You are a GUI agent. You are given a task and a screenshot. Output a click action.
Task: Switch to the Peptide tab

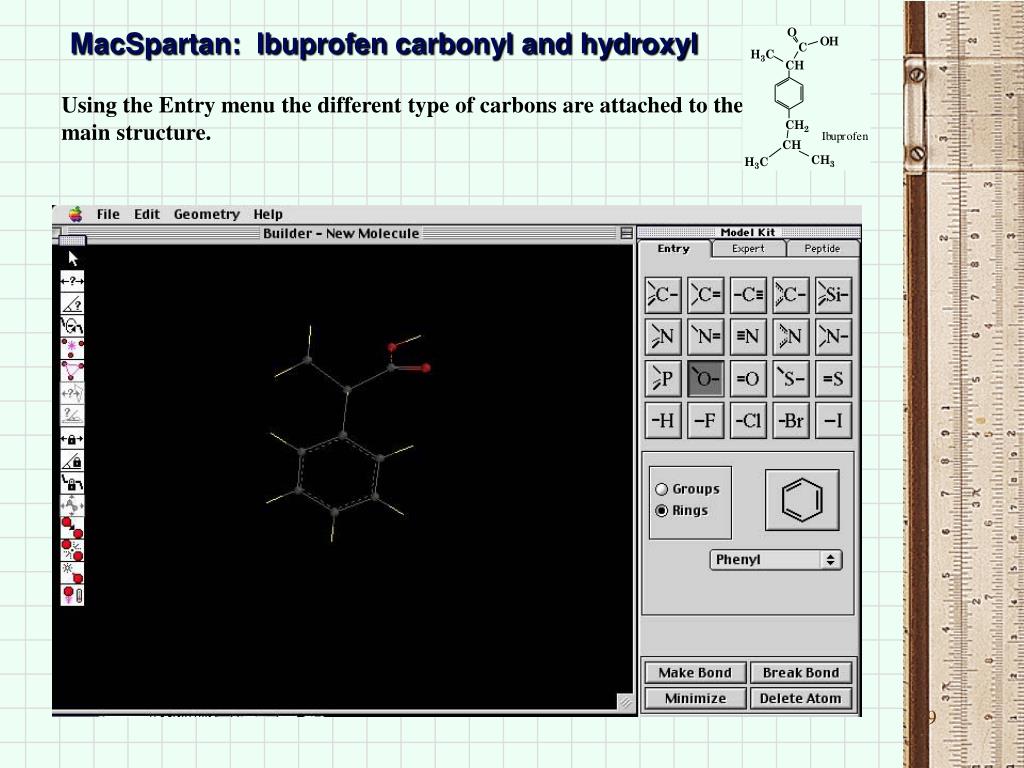pyautogui.click(x=822, y=249)
